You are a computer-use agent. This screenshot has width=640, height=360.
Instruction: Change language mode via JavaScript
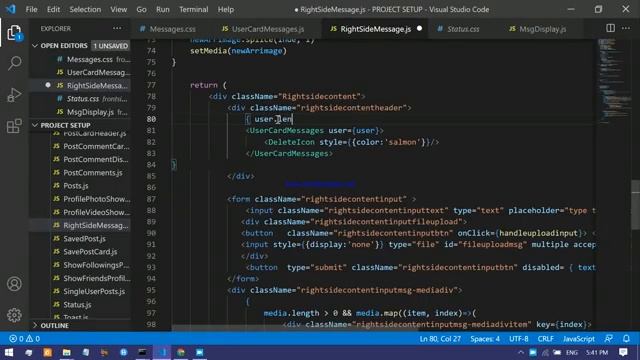click(578, 339)
